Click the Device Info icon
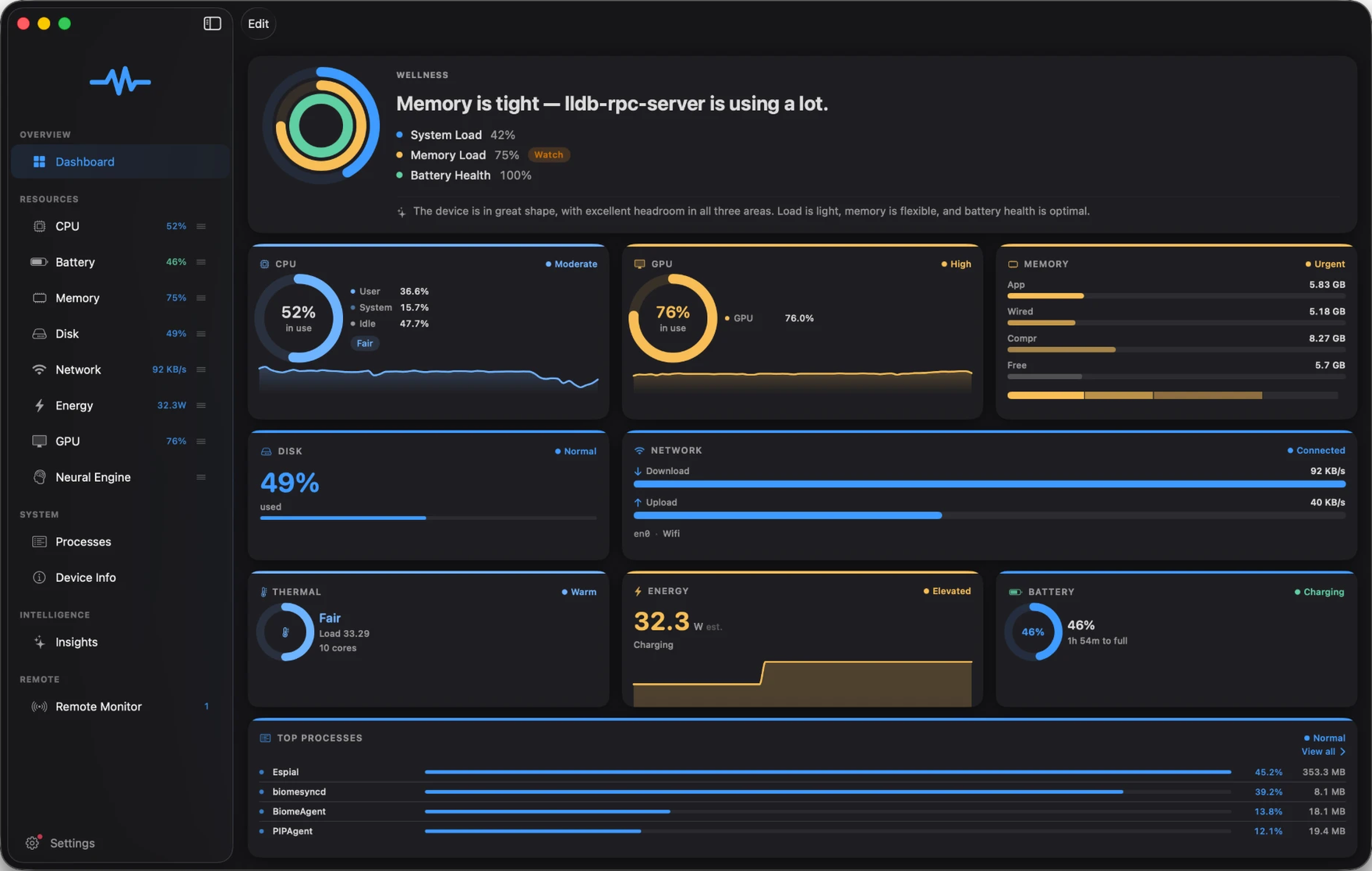This screenshot has height=871, width=1372. pos(39,578)
